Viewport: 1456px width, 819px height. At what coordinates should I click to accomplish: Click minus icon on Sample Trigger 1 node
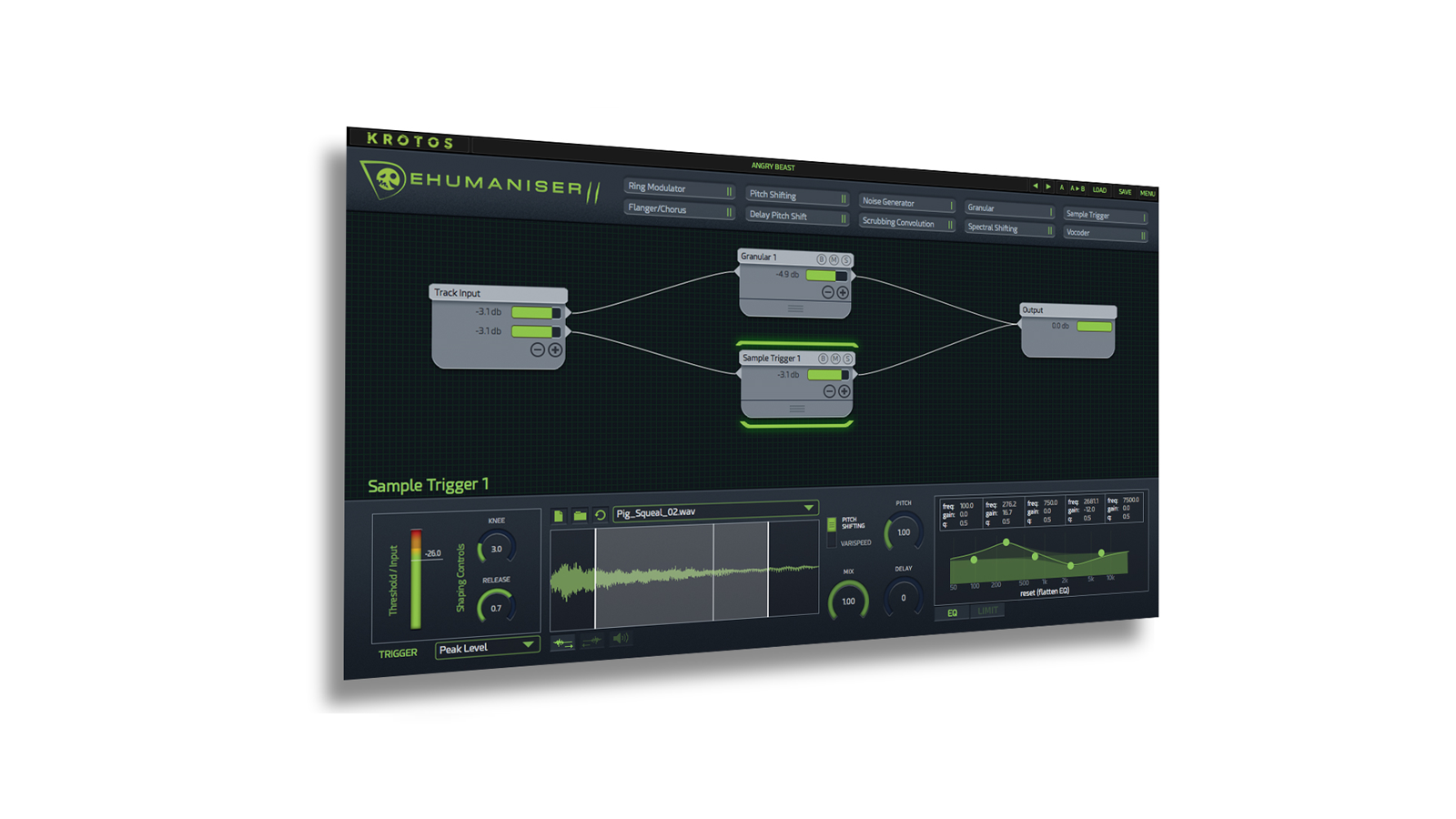(830, 390)
